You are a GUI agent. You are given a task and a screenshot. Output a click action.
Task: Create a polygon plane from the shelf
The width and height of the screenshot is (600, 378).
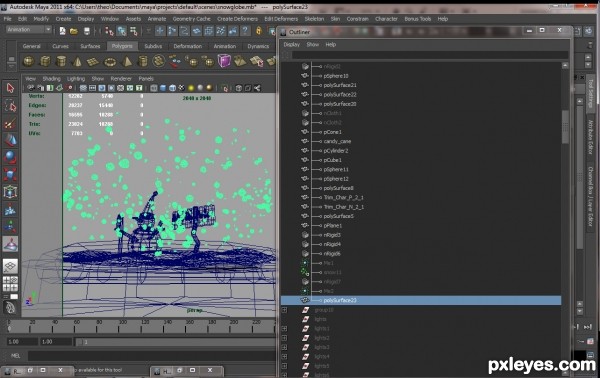93,62
